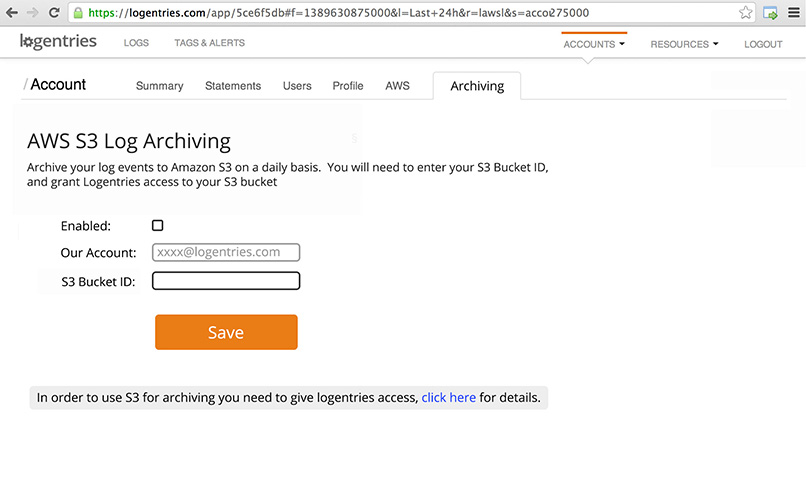The image size is (806, 492).
Task: Click the browser back arrow
Action: point(12,13)
